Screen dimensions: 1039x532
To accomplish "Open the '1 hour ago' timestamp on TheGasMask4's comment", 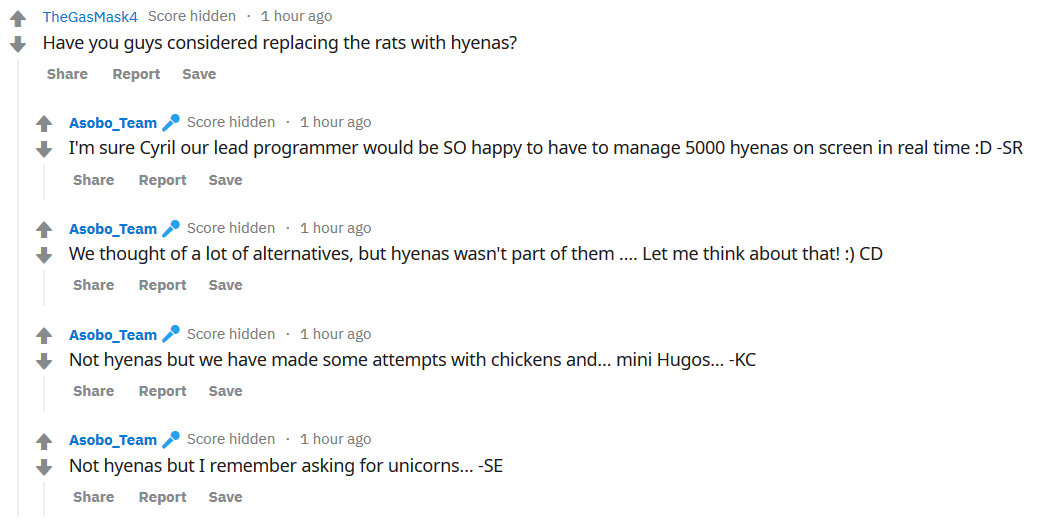I will pyautogui.click(x=296, y=16).
